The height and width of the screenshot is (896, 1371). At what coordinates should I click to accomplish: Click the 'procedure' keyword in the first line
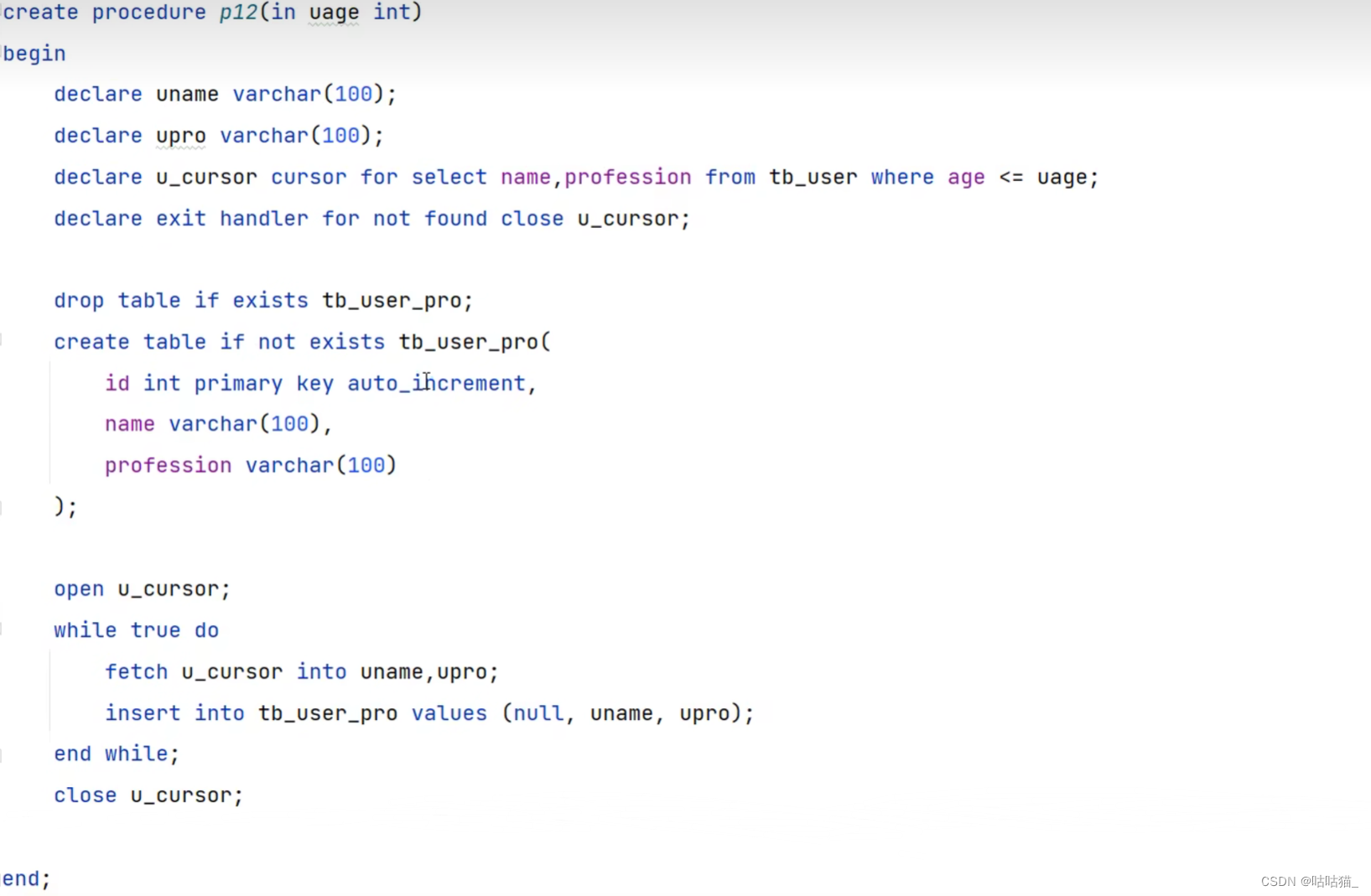149,13
